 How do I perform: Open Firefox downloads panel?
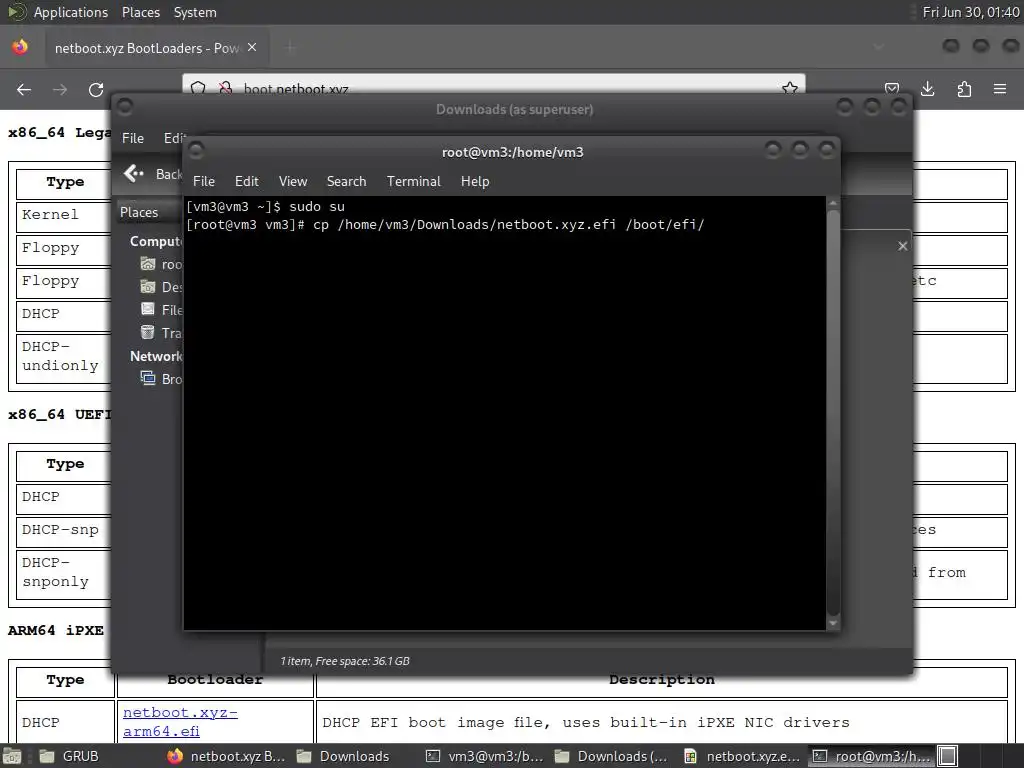point(927,89)
